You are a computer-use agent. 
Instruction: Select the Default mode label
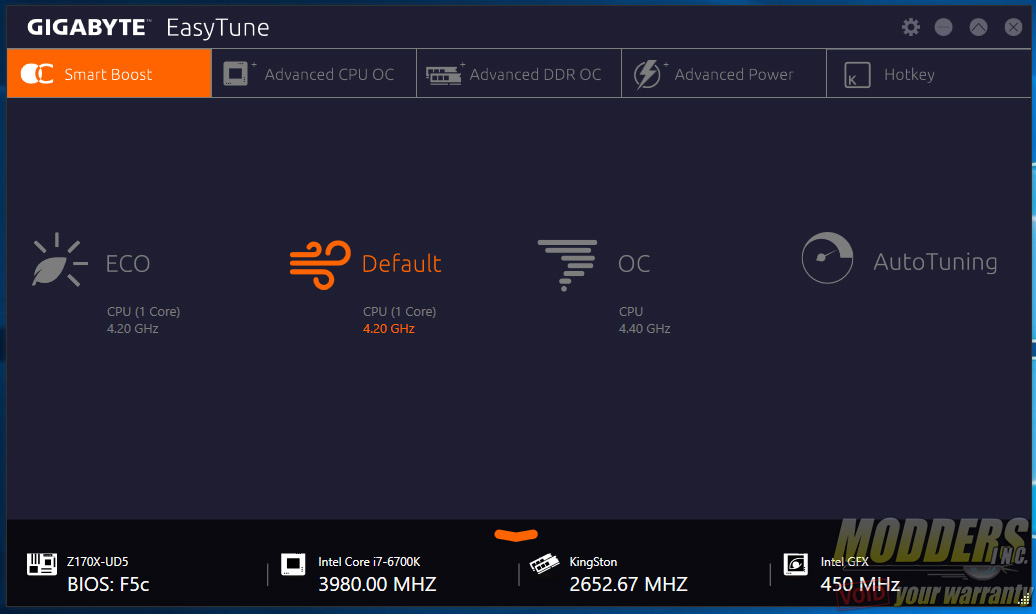tap(402, 264)
